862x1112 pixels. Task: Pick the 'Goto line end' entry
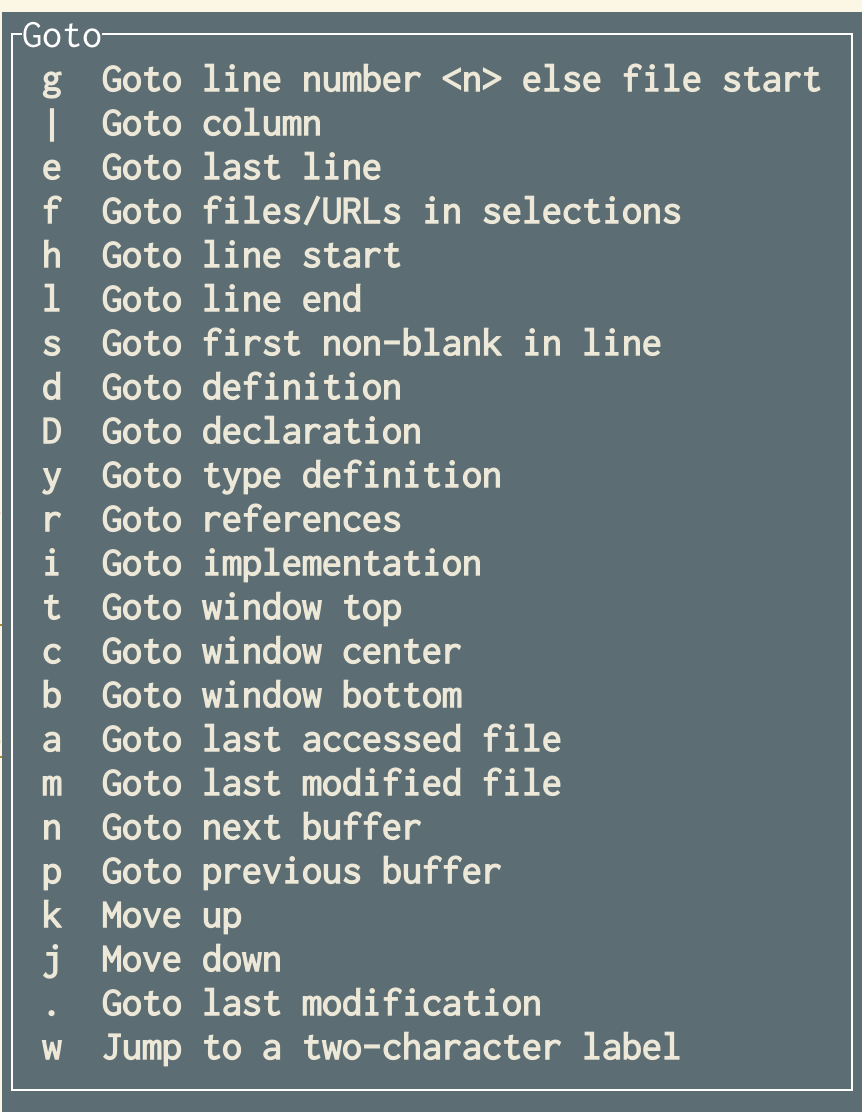(x=231, y=299)
